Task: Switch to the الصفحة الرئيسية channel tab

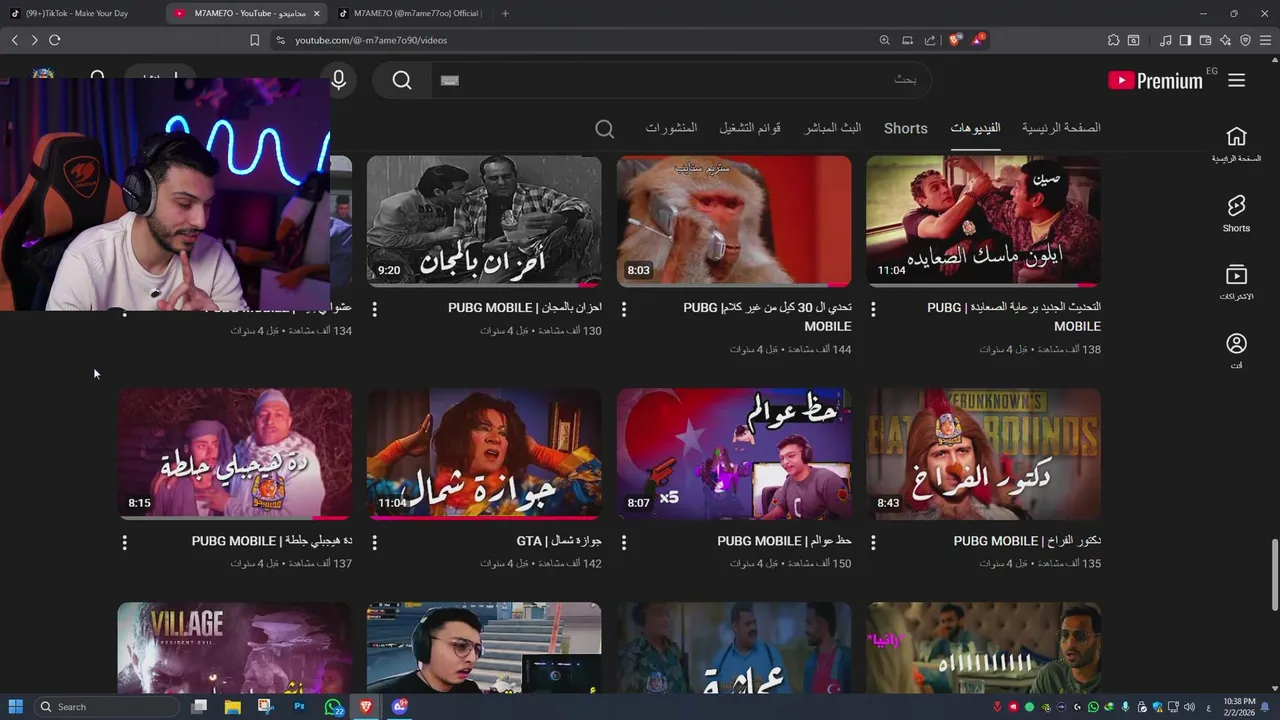Action: point(1061,128)
